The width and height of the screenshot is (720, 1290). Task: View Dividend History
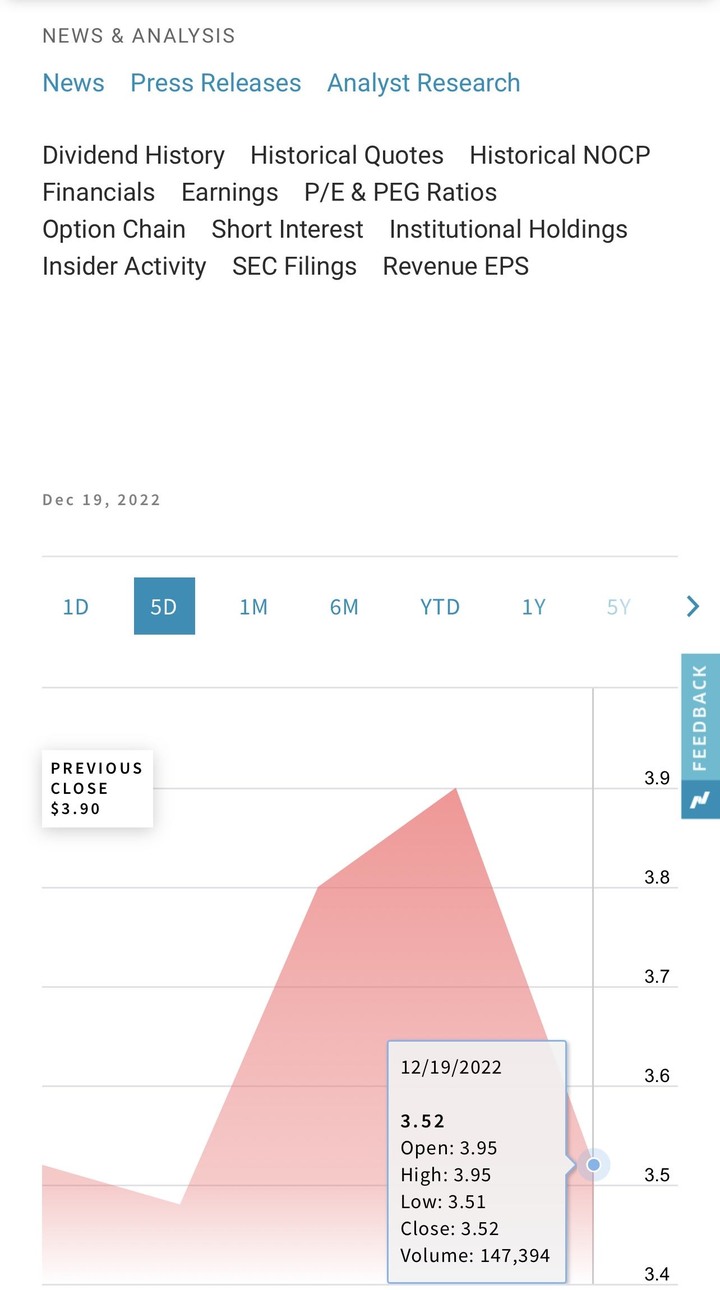(133, 155)
